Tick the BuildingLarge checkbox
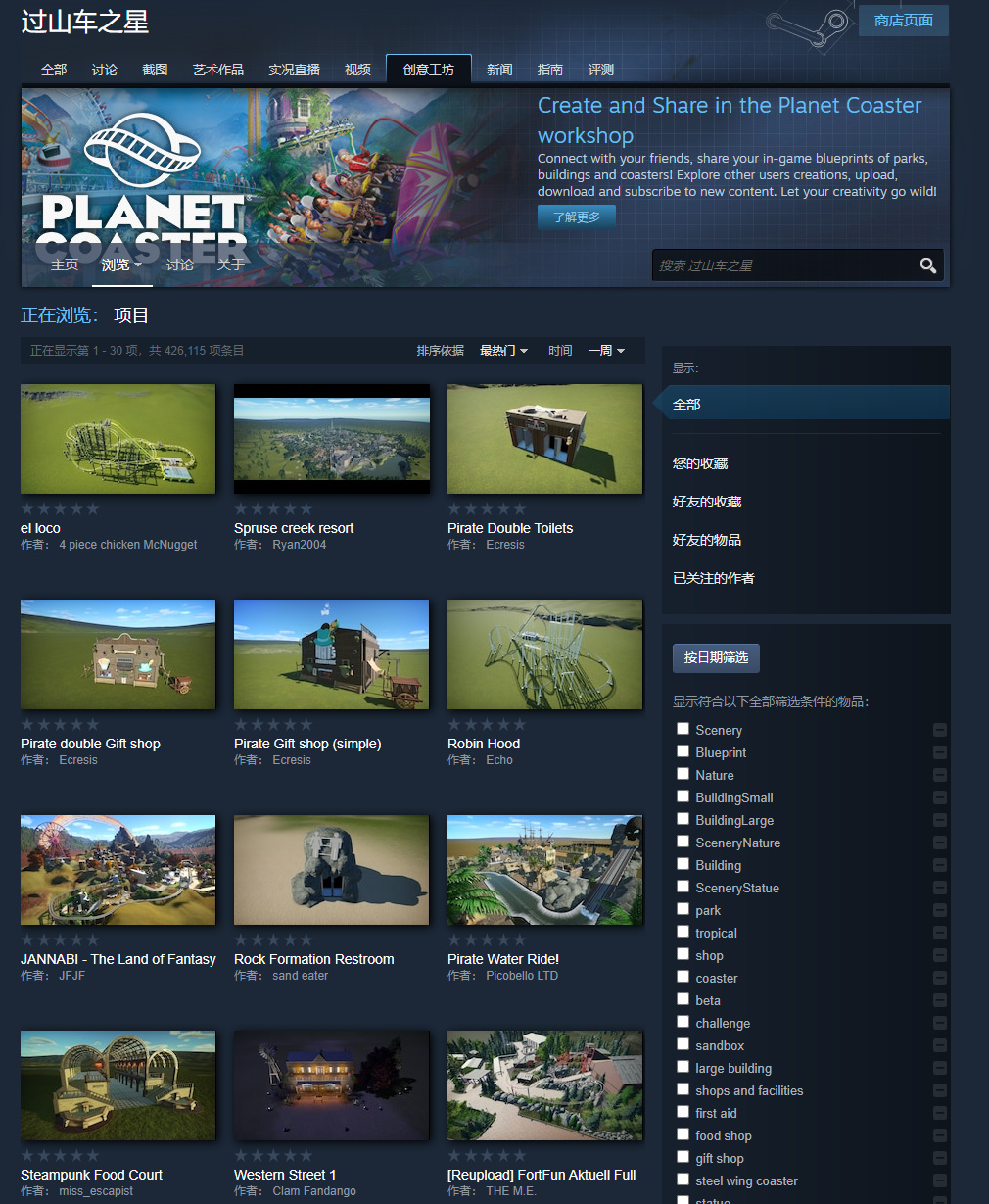989x1204 pixels. coord(683,818)
